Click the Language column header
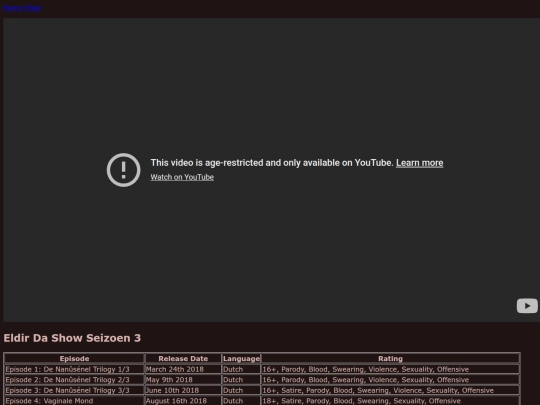 241,359
